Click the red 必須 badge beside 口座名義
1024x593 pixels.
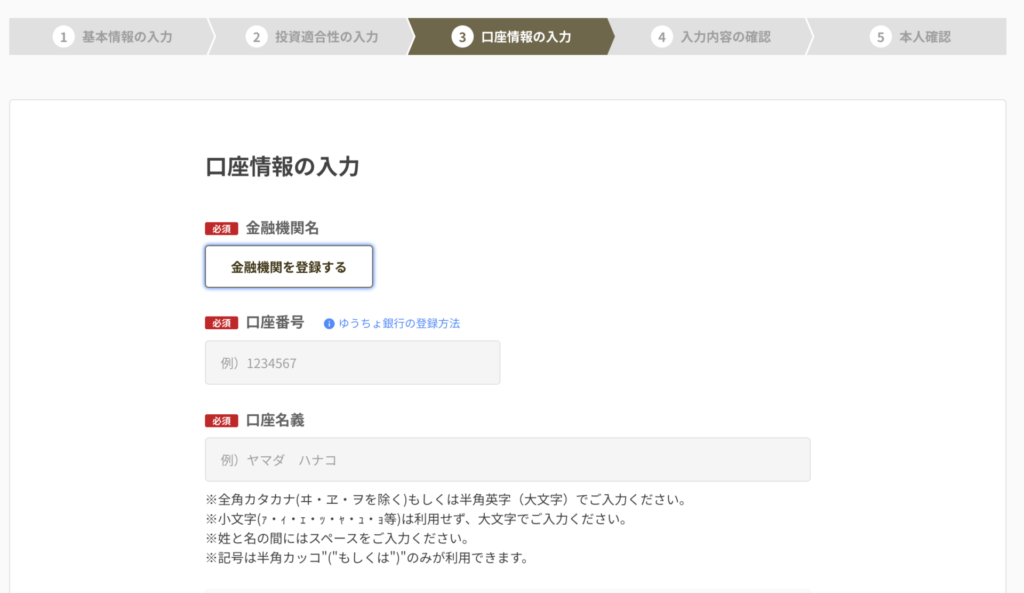click(x=221, y=421)
